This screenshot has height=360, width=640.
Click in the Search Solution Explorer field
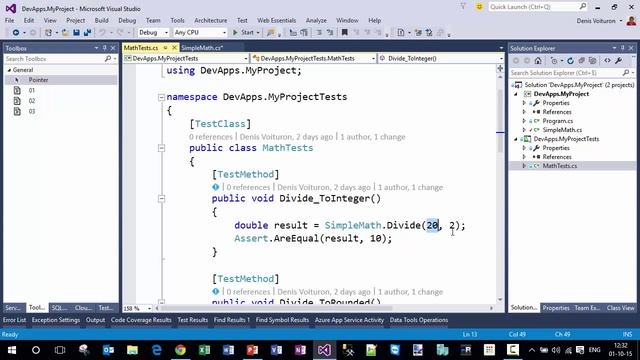tap(567, 73)
